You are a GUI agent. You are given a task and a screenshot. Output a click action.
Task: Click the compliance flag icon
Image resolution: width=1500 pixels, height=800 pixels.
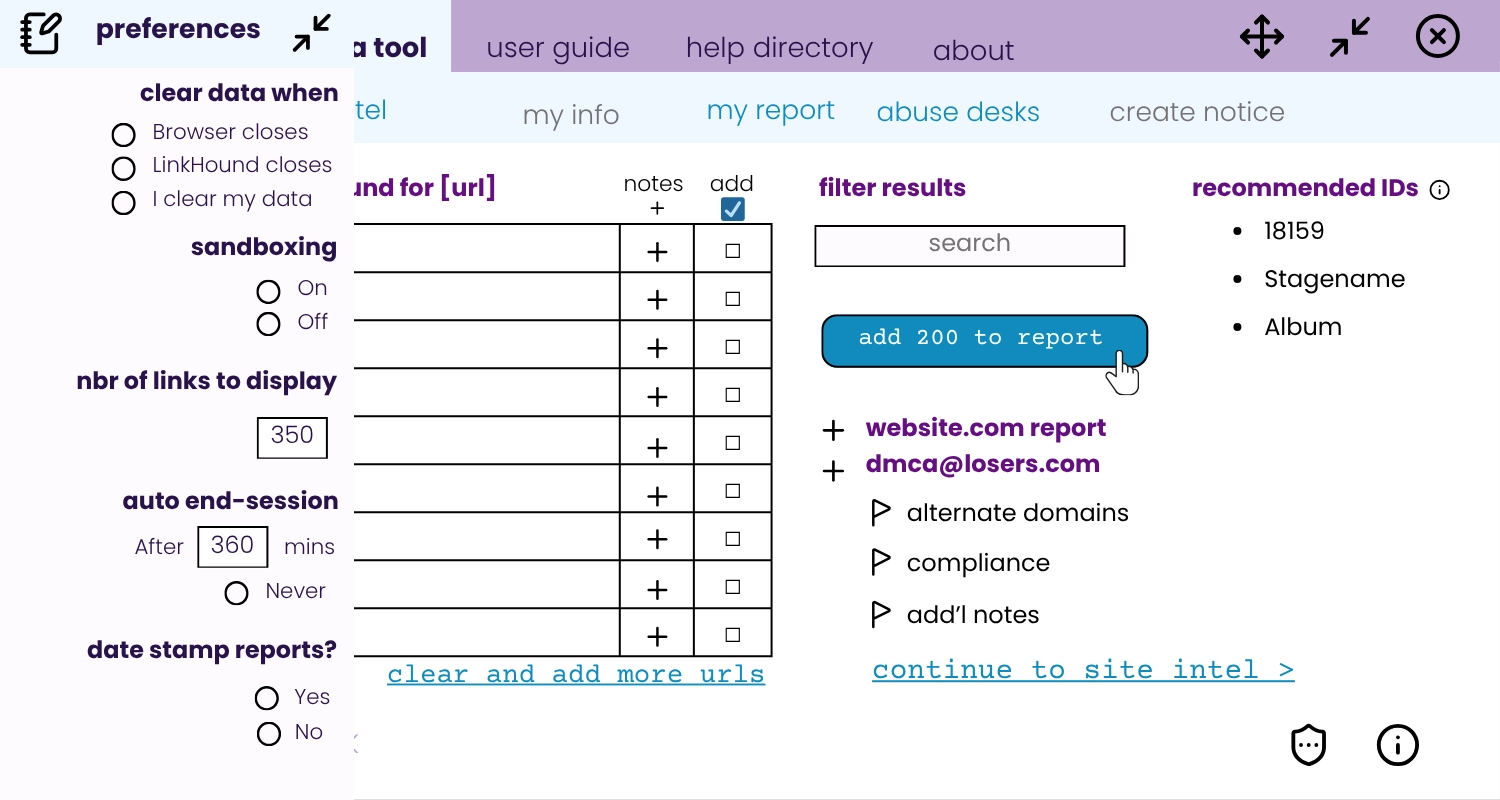pyautogui.click(x=880, y=562)
